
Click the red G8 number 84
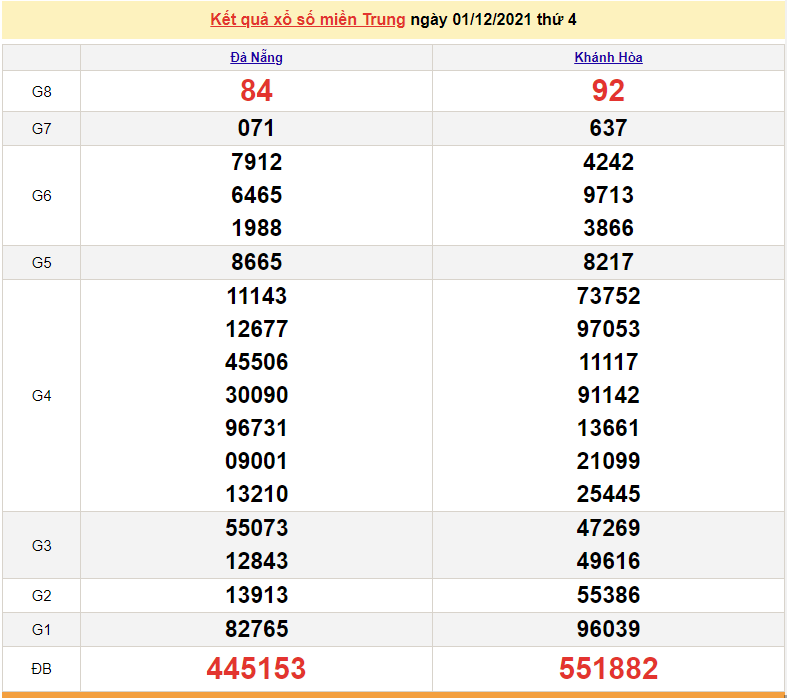tap(256, 91)
